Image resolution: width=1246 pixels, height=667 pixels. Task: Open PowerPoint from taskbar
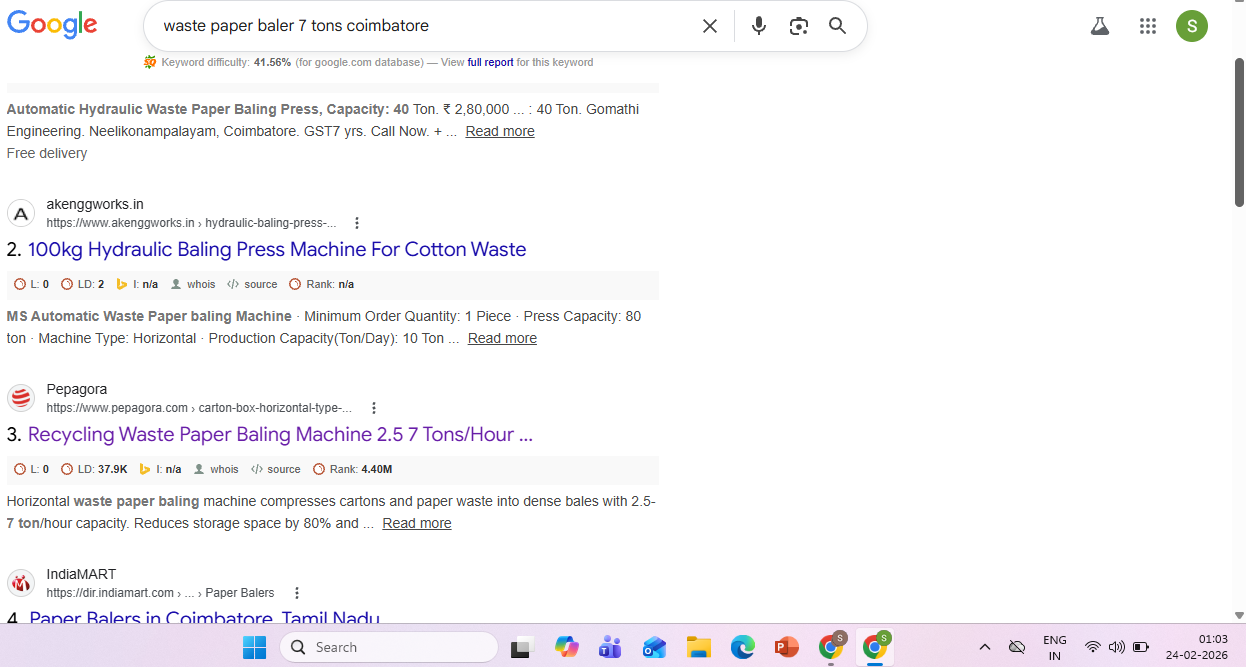tap(786, 647)
